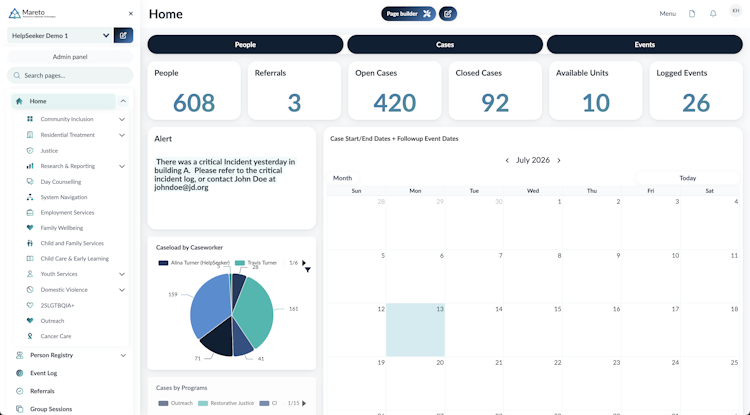
Task: Click the filter icon on the Caseload chart
Action: coord(308,270)
